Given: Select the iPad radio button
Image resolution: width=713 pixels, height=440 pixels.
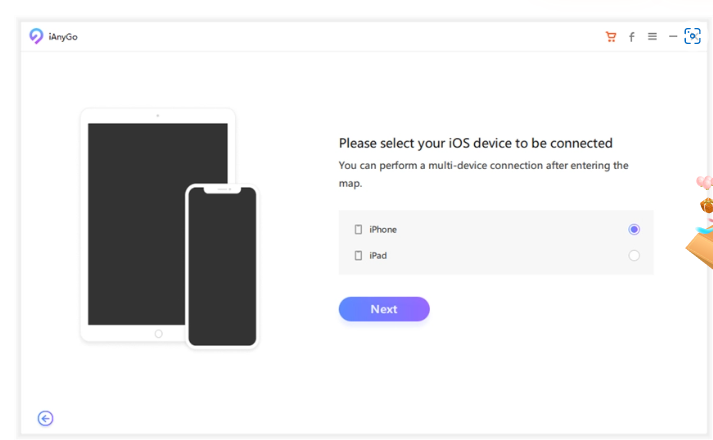Looking at the screenshot, I should 634,256.
